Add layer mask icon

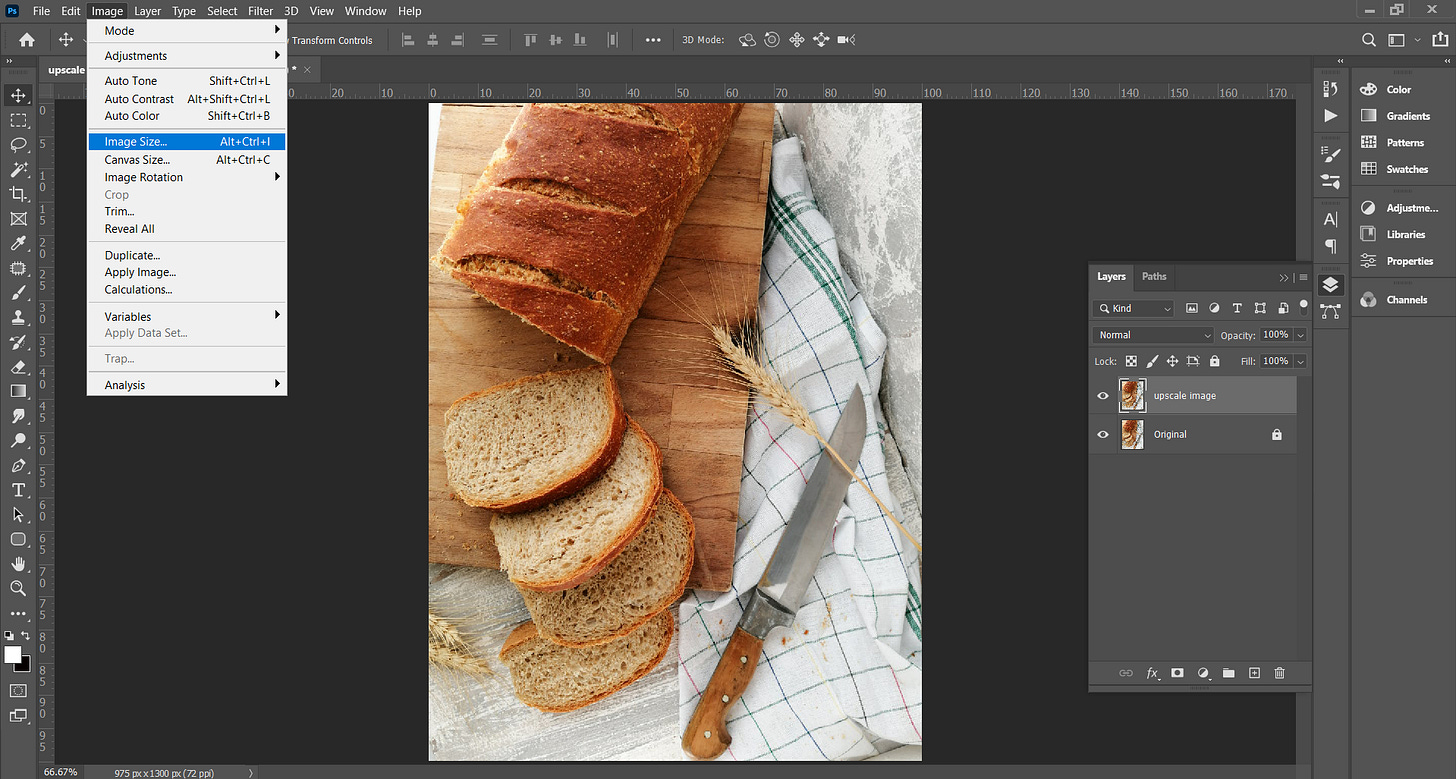click(1177, 673)
